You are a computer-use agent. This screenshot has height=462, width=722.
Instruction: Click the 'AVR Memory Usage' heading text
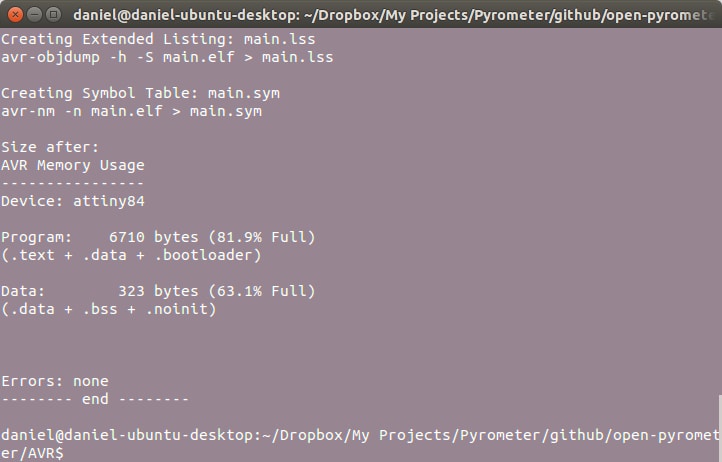[73, 165]
